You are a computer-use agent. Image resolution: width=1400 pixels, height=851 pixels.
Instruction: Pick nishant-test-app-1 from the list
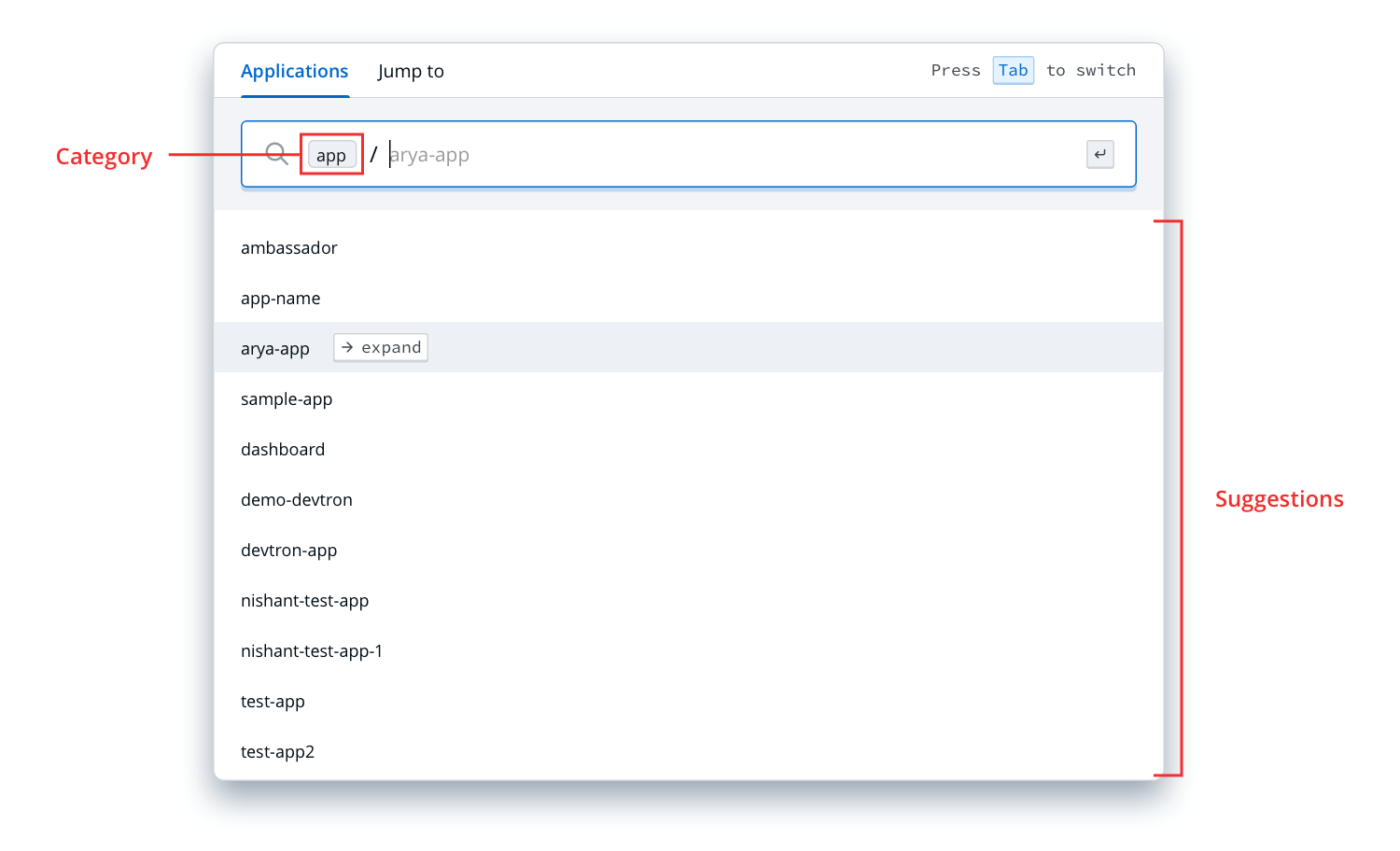[x=312, y=651]
